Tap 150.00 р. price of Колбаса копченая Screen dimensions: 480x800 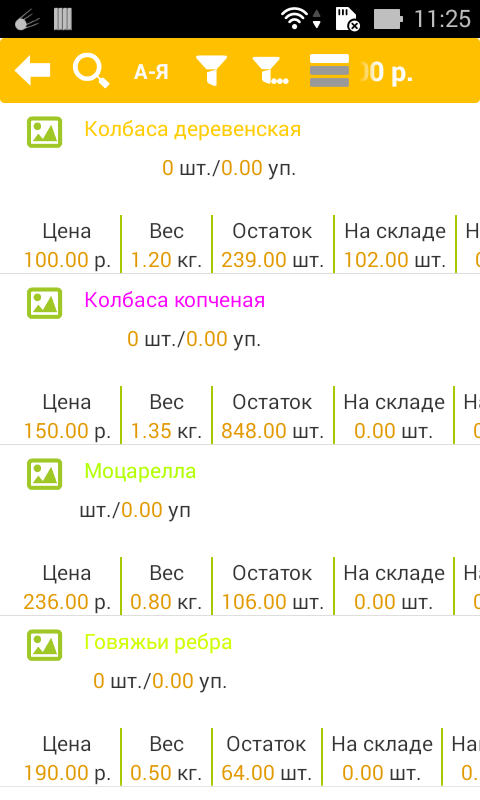click(67, 431)
